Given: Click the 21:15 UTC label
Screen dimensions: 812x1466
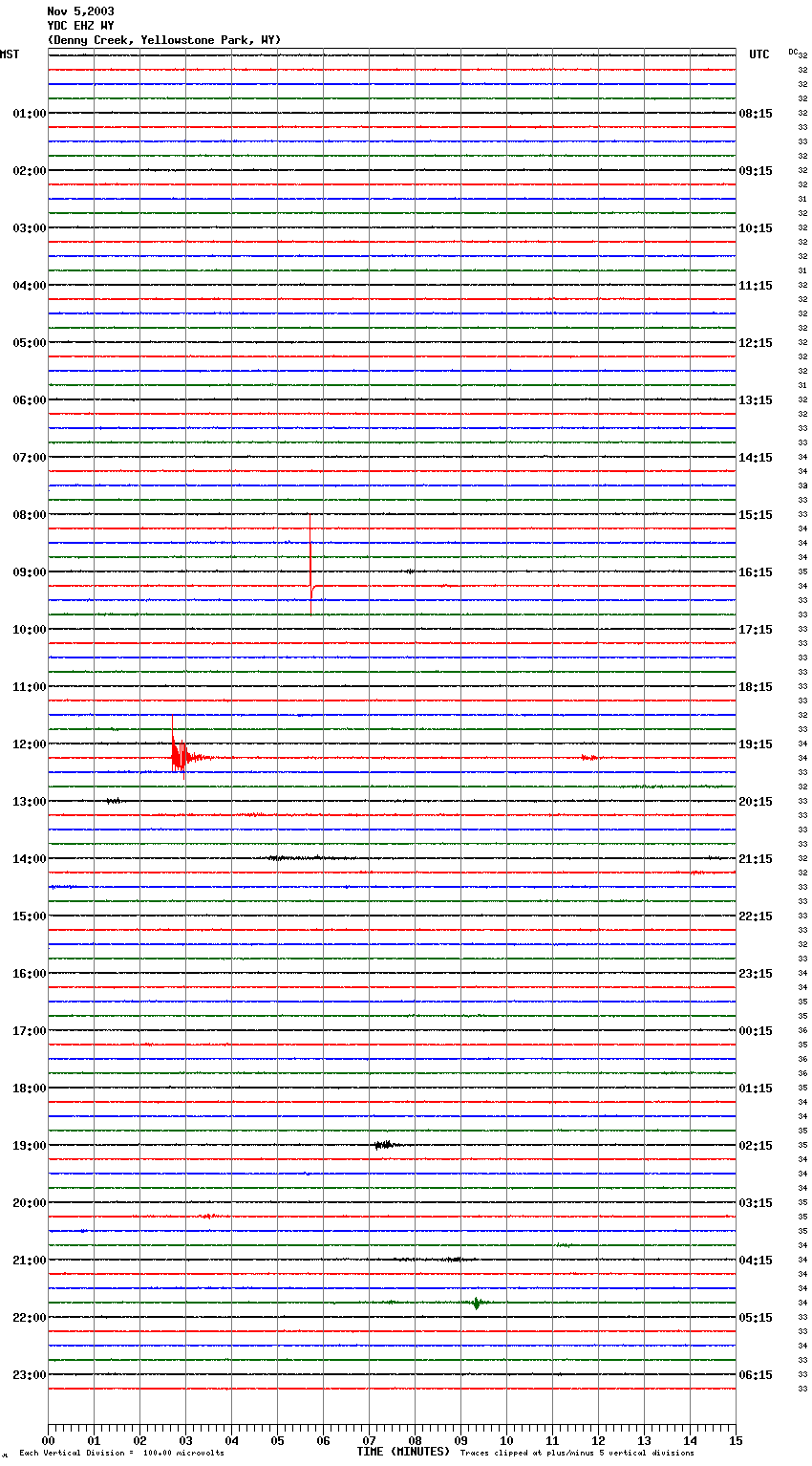Looking at the screenshot, I should pyautogui.click(x=756, y=859).
